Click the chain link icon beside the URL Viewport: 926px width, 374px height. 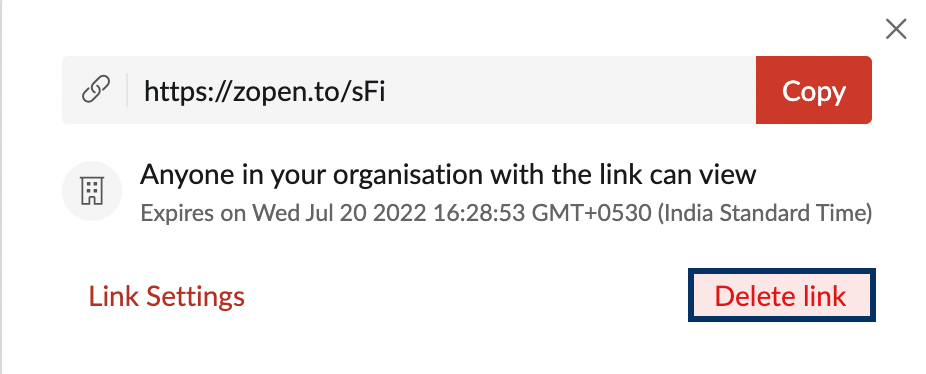[x=96, y=90]
